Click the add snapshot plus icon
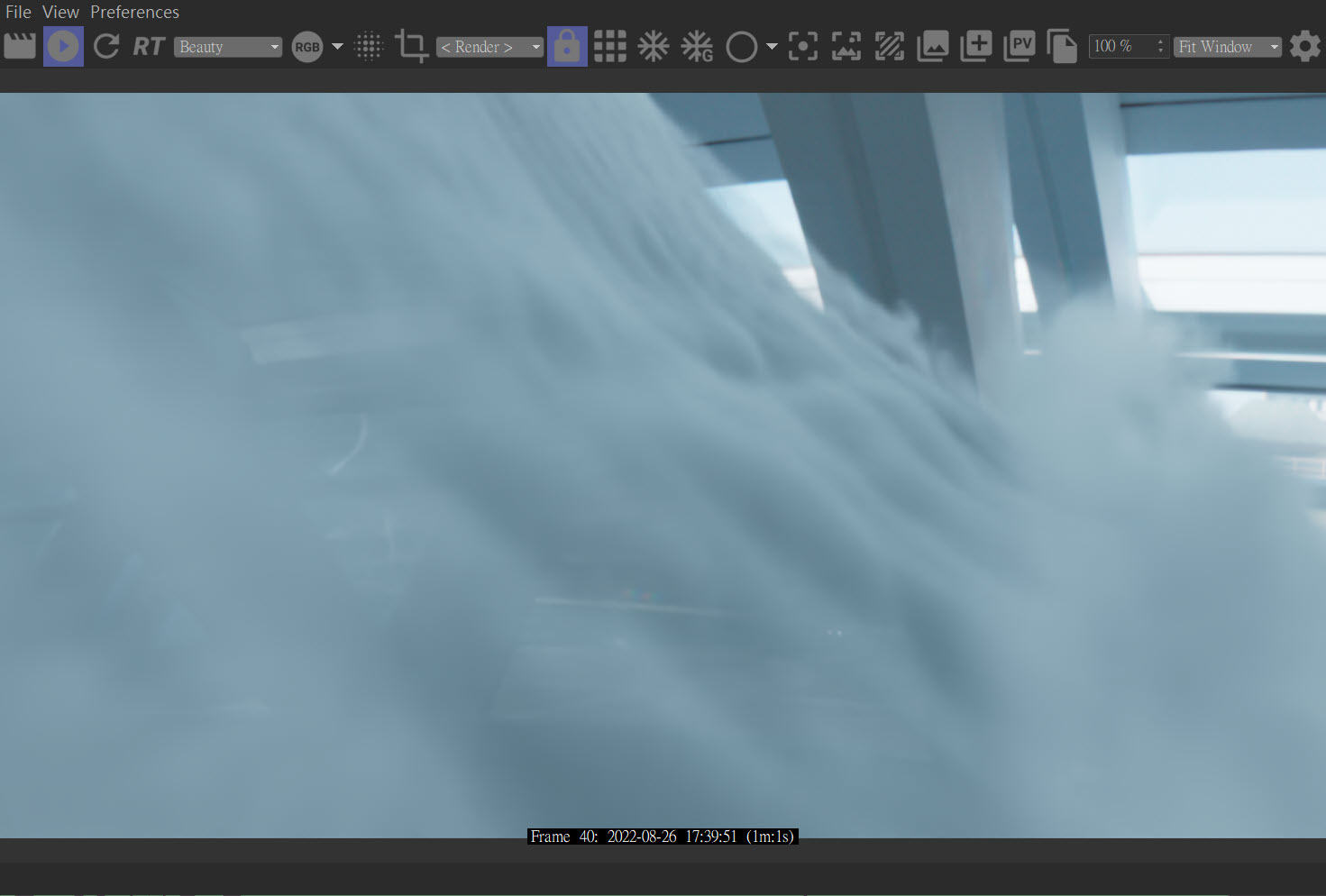This screenshot has width=1326, height=896. 975,46
